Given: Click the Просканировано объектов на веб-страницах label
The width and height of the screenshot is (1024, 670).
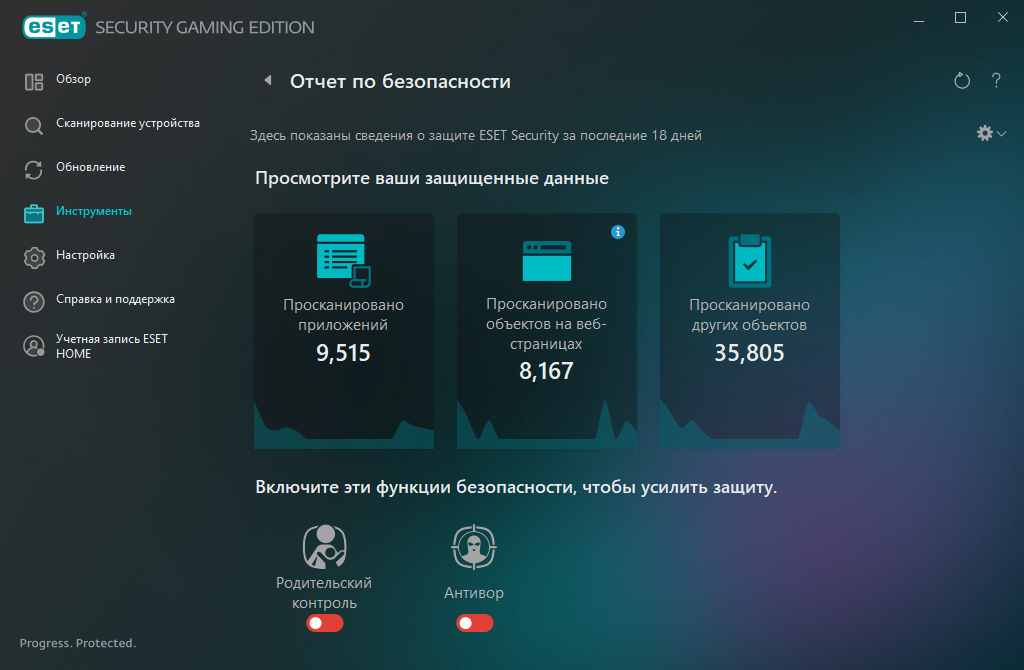Looking at the screenshot, I should tap(547, 324).
